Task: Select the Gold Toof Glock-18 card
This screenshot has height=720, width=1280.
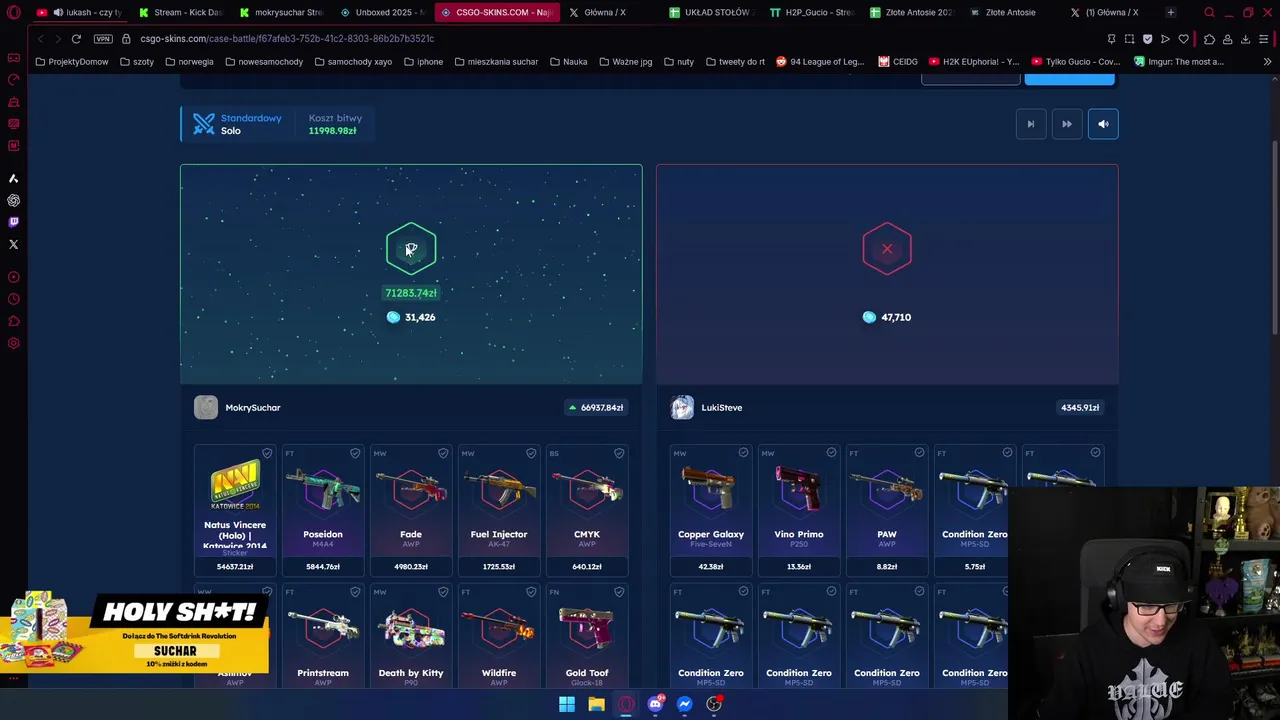Action: point(587,636)
